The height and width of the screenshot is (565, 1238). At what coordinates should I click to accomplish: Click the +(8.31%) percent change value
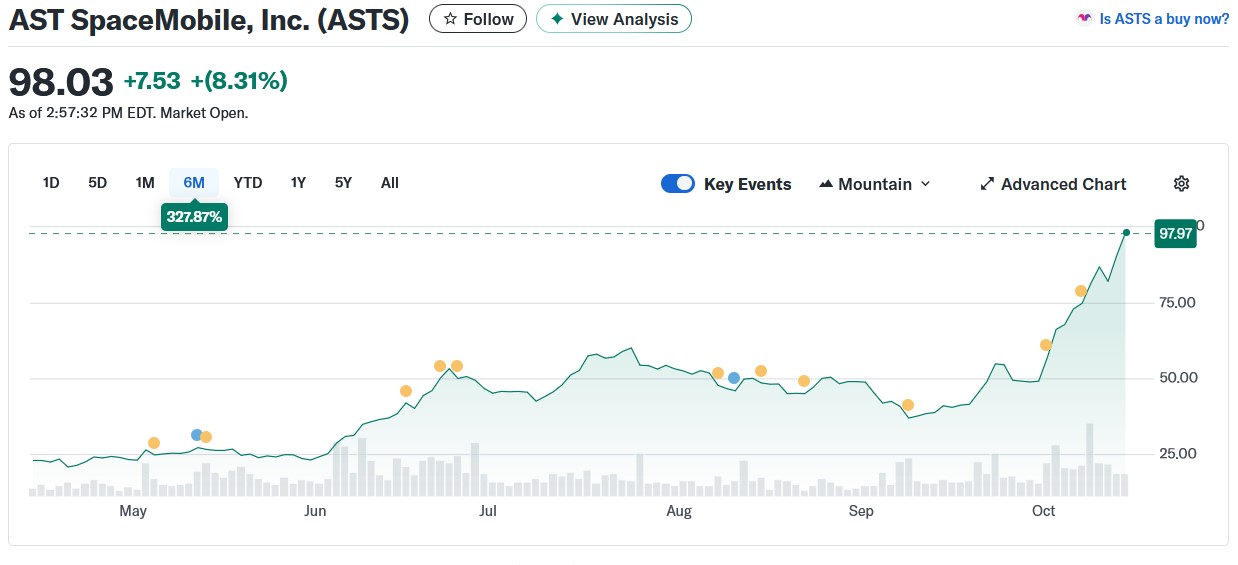(239, 81)
